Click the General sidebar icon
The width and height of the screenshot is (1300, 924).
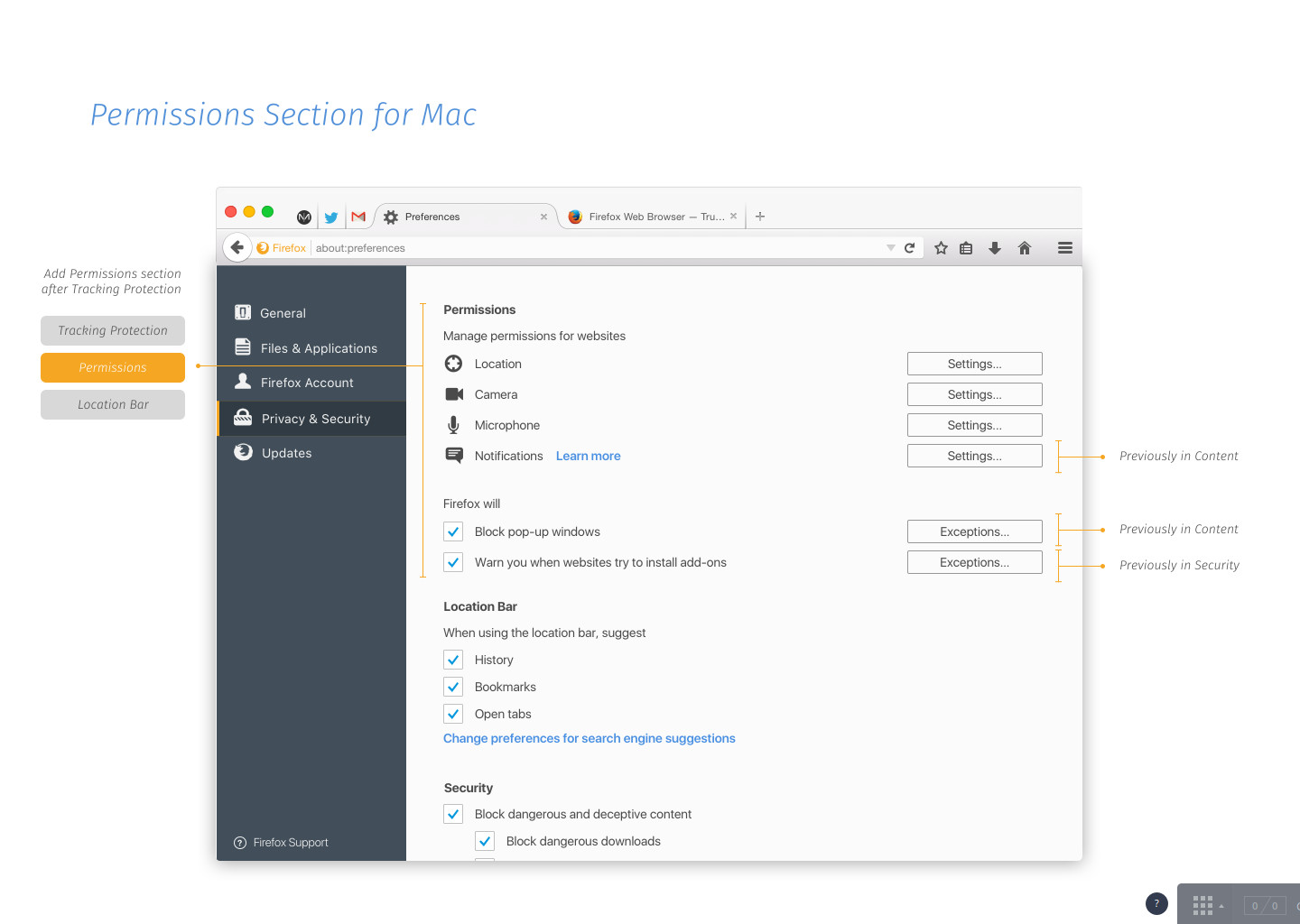click(243, 312)
